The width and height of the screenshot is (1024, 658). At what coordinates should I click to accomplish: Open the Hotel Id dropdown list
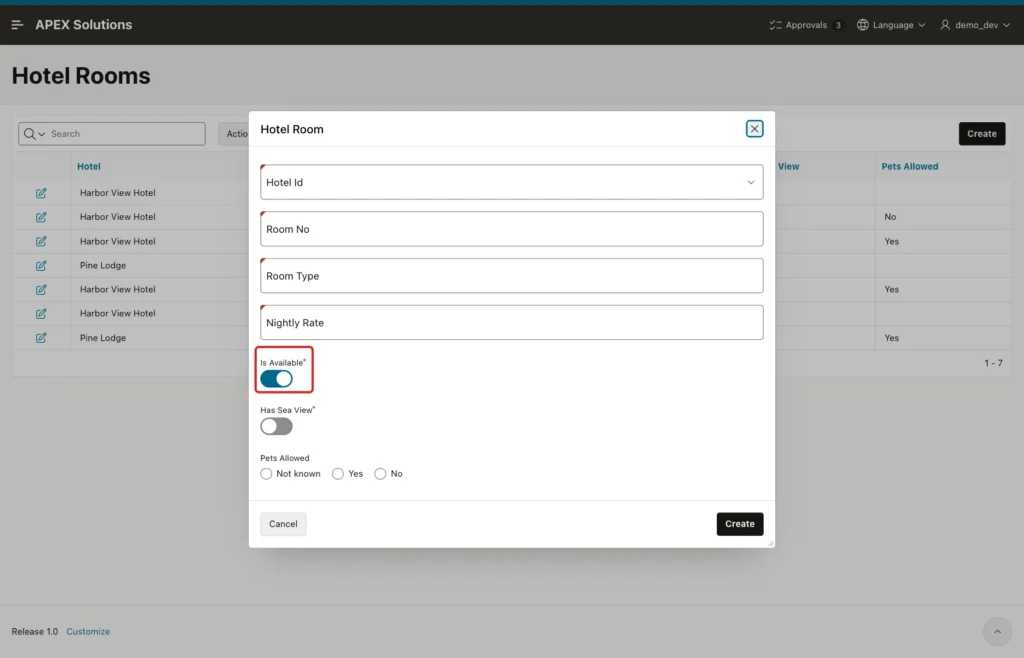511,182
